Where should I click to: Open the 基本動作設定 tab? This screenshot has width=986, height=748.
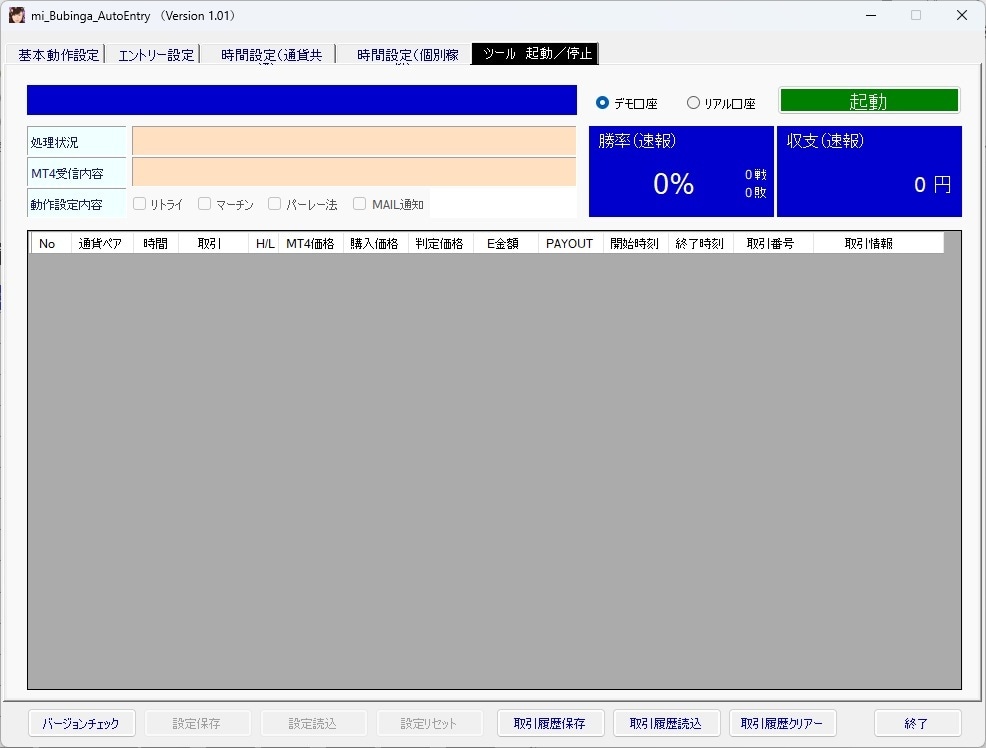(x=57, y=55)
